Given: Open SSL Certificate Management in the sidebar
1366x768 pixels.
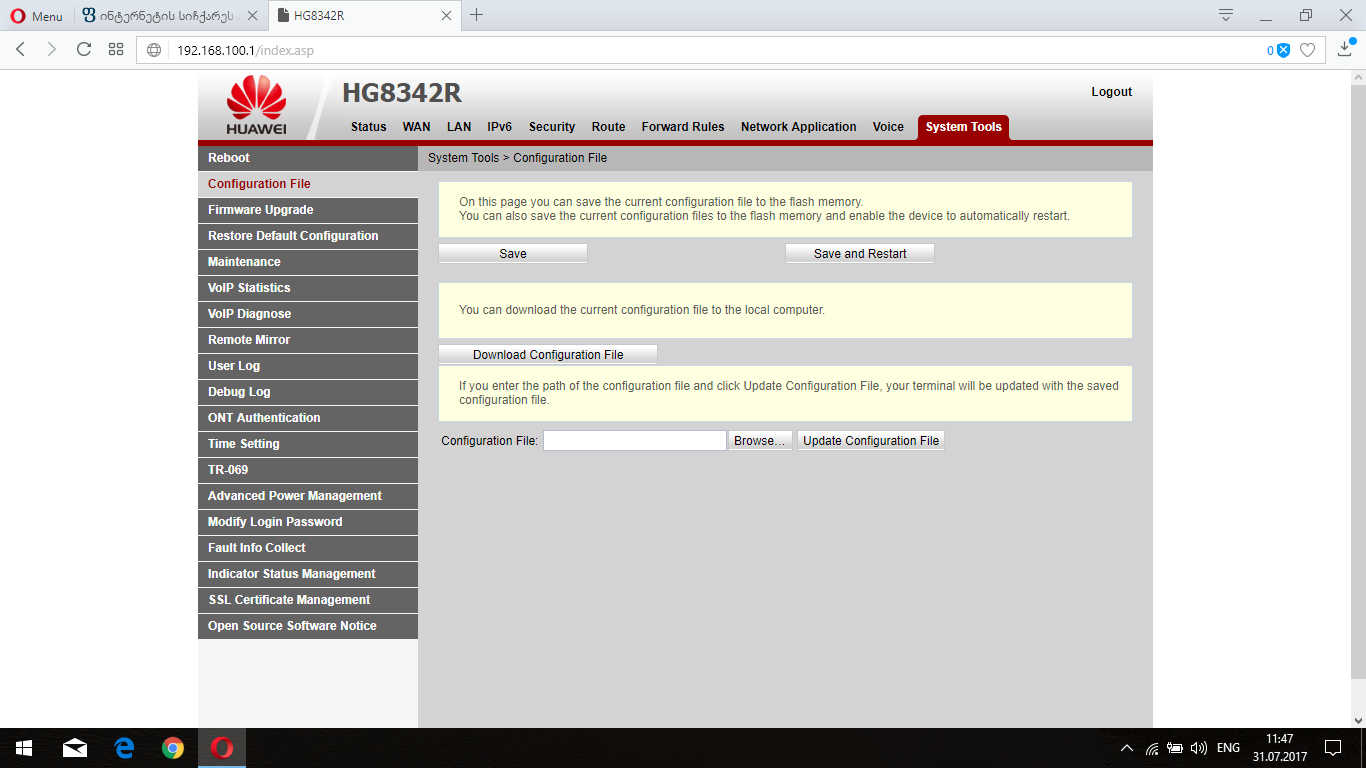Looking at the screenshot, I should 308,600.
